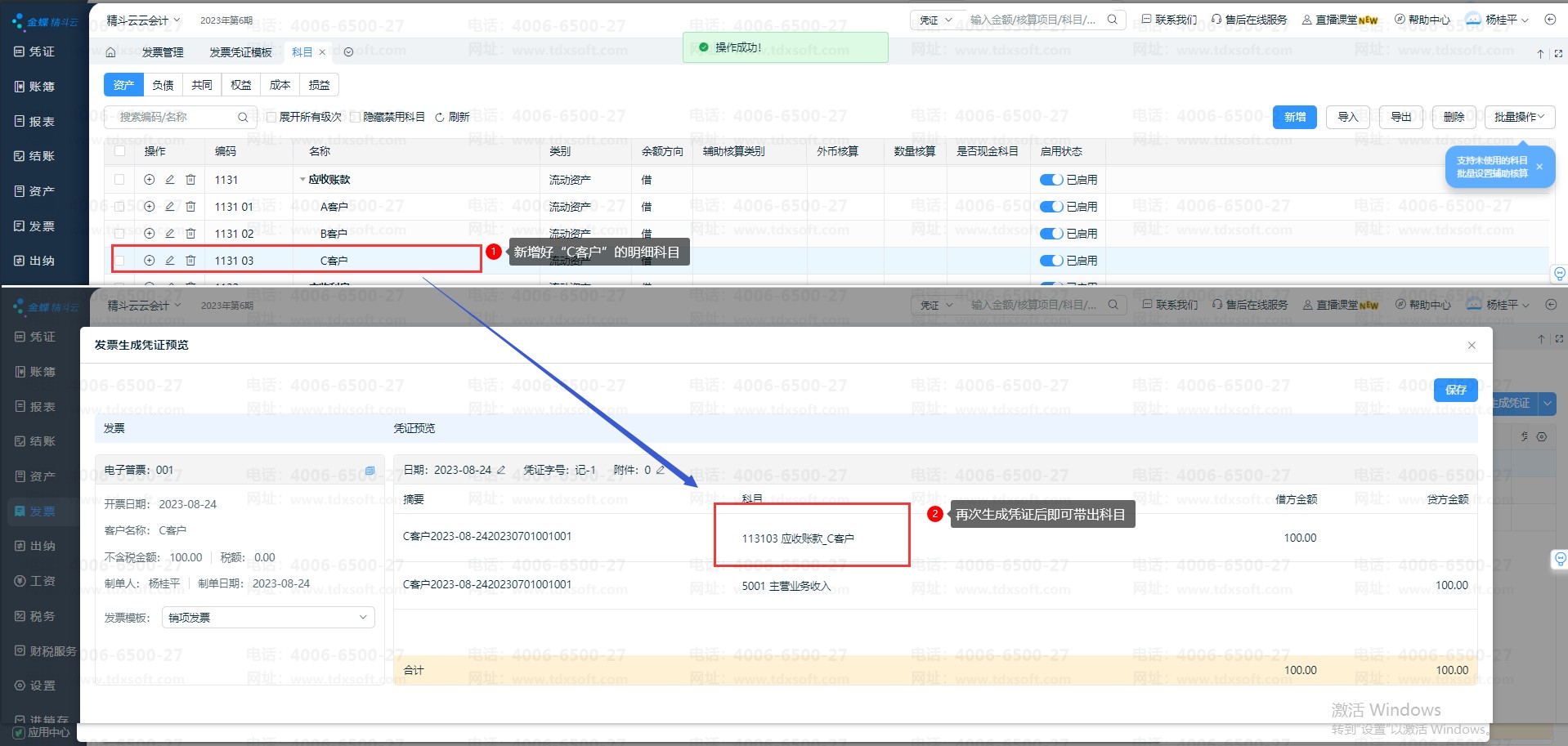This screenshot has height=746, width=1568.
Task: Click the 搜索编码/名称 search field
Action: (x=176, y=118)
